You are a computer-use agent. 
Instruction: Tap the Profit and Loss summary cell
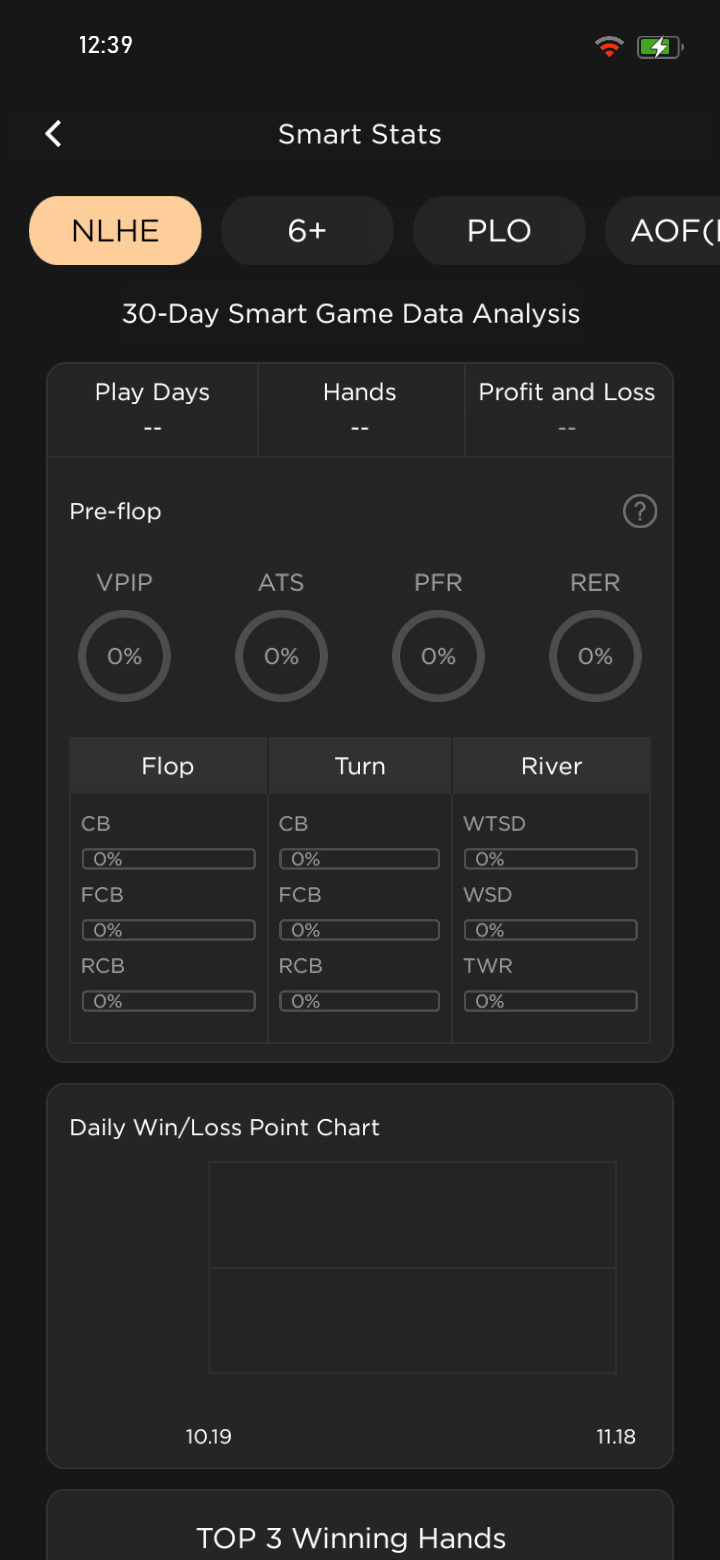pyautogui.click(x=567, y=409)
